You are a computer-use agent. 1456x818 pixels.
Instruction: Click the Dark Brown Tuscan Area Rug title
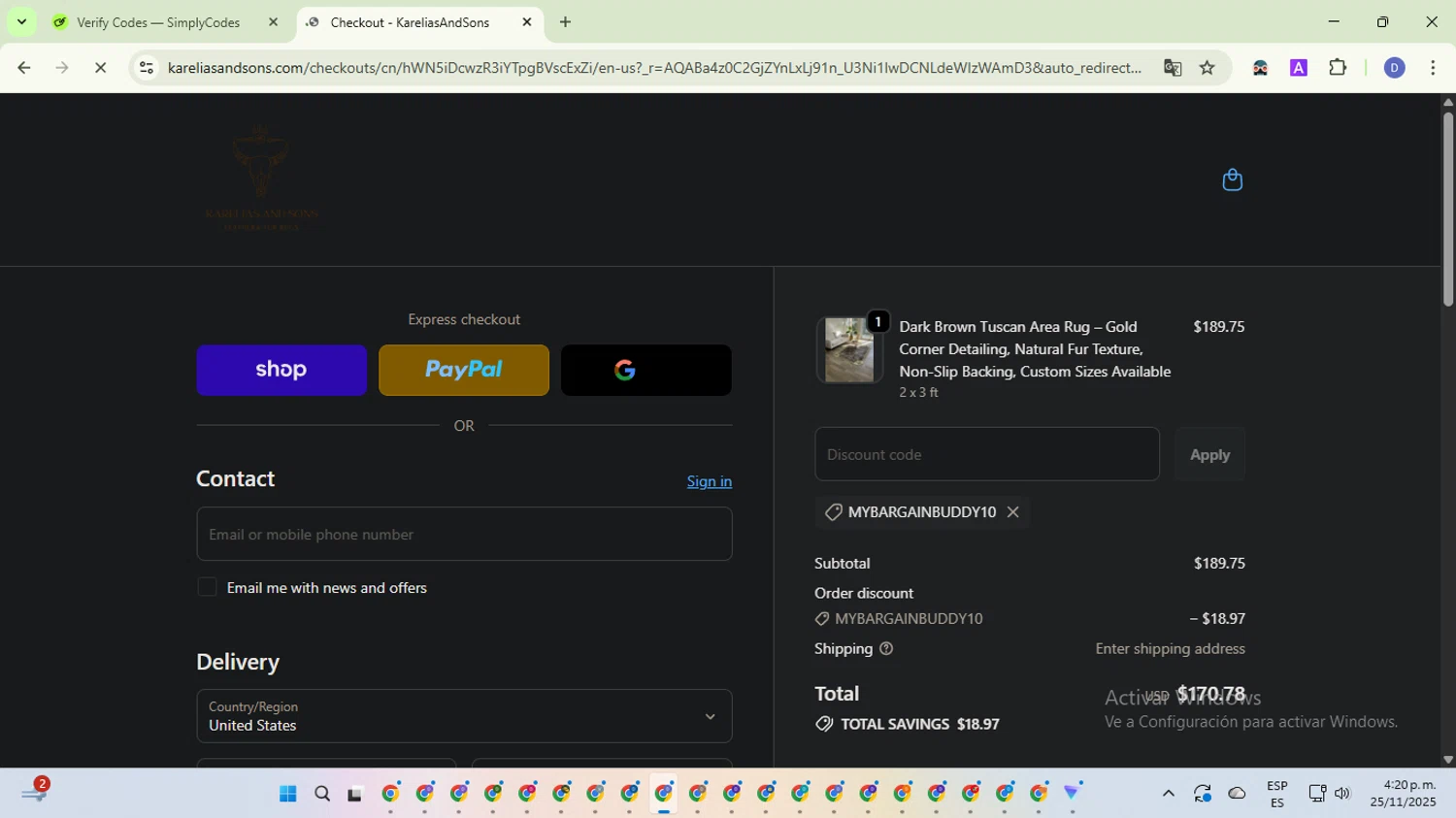point(1035,349)
